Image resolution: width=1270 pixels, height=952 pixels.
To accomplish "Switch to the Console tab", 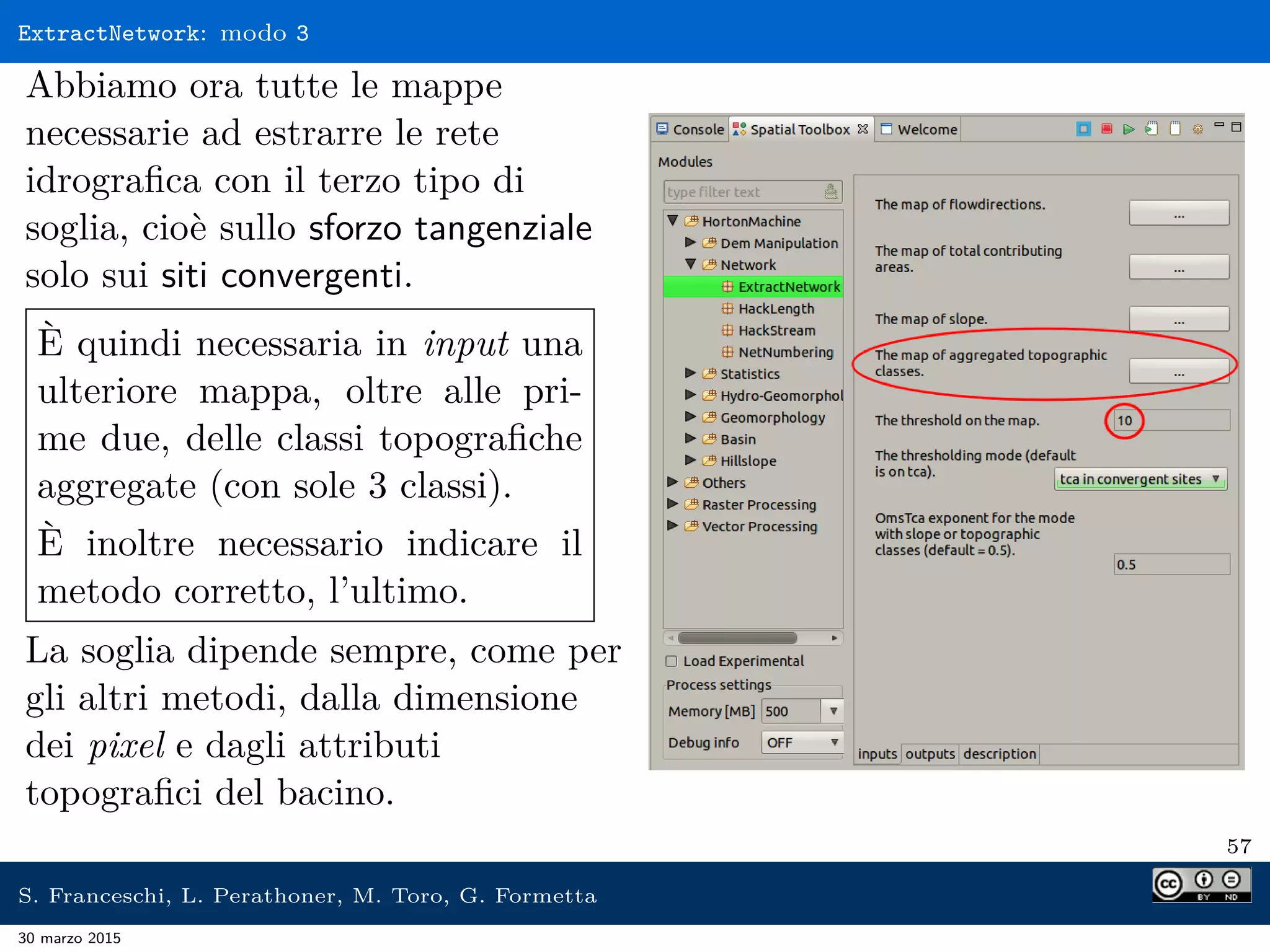I will tap(690, 129).
